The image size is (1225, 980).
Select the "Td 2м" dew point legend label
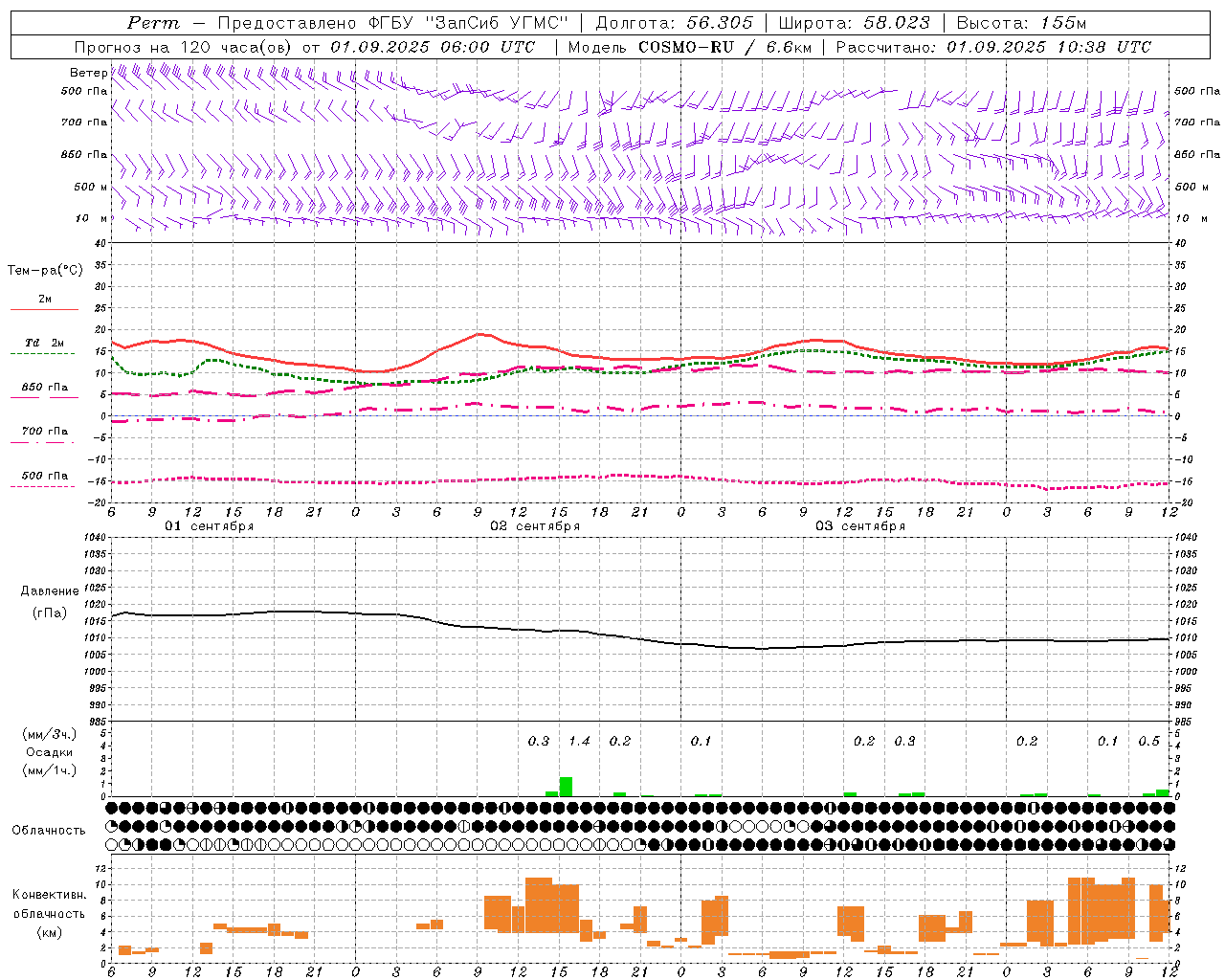[45, 343]
